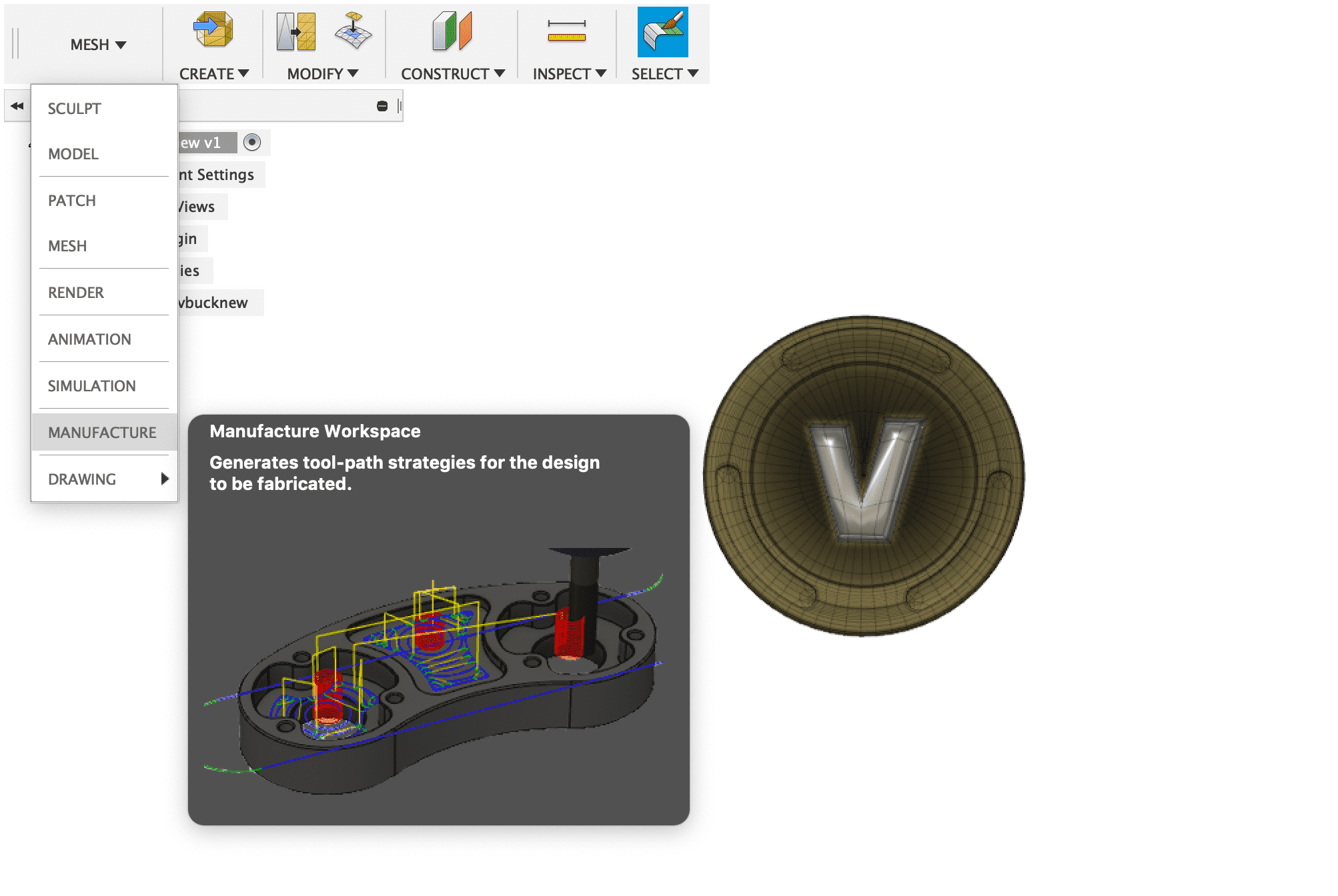Click the Insert Mesh create icon
This screenshot has width=1338, height=896.
point(213,31)
